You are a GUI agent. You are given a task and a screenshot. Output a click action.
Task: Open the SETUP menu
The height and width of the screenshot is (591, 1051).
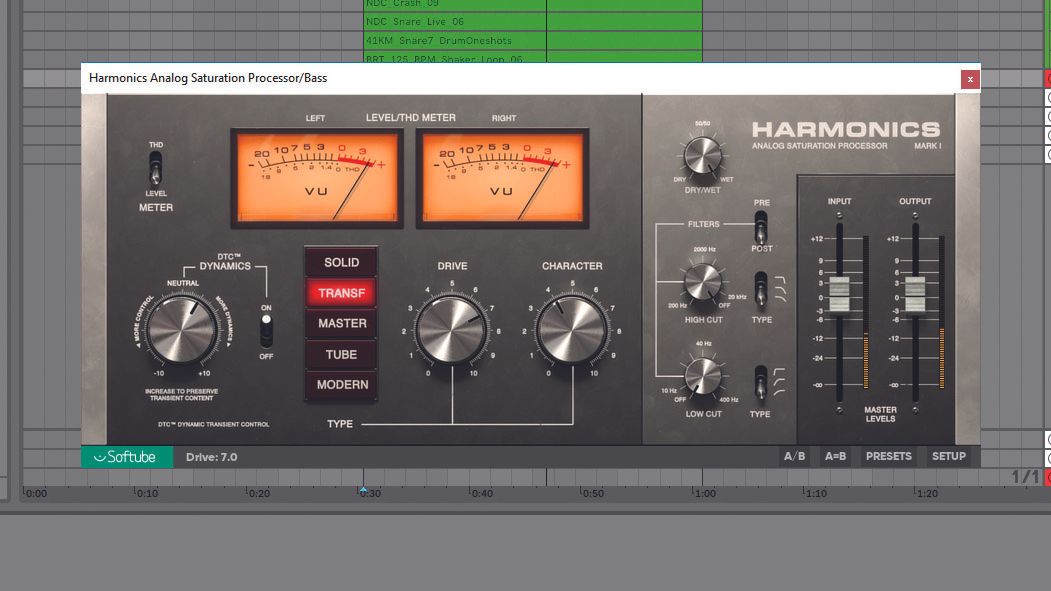pyautogui.click(x=948, y=456)
